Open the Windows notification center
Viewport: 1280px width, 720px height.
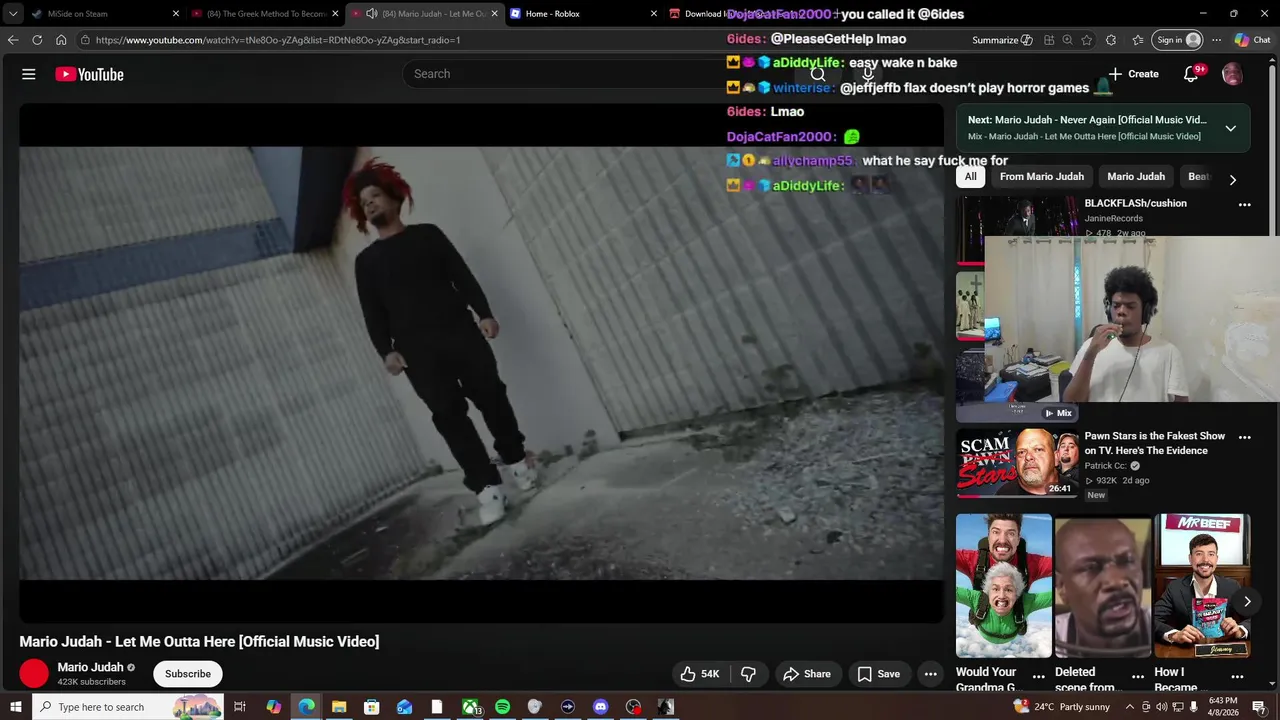coord(1259,707)
